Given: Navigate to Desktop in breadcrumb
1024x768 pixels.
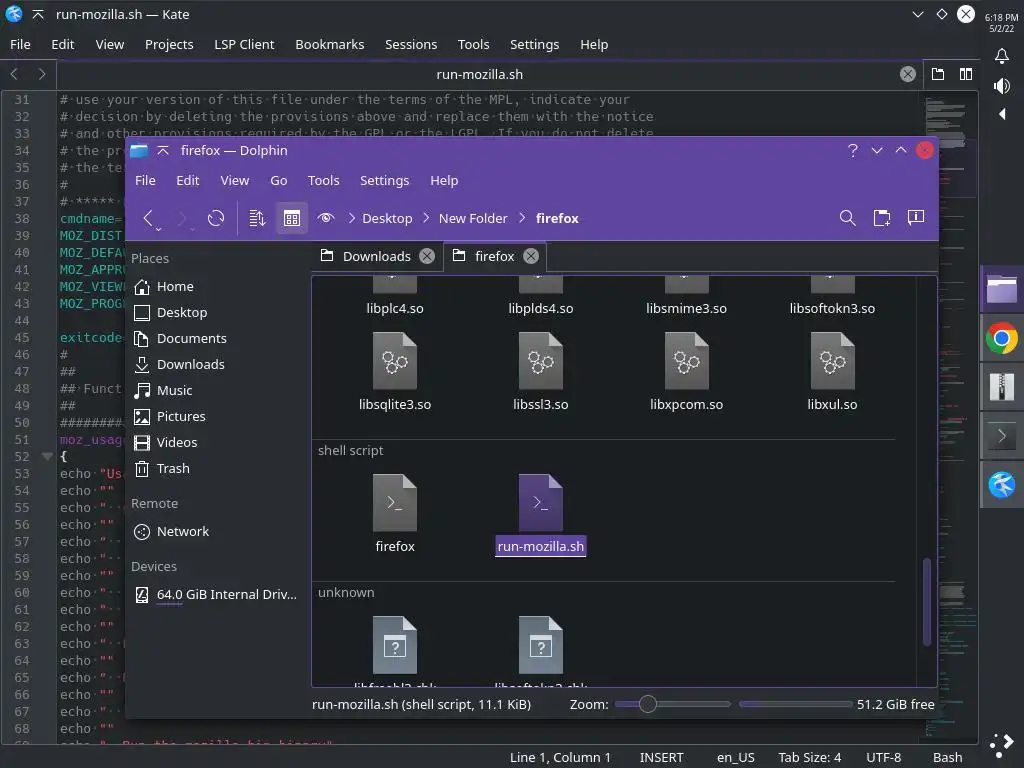Looking at the screenshot, I should point(387,218).
